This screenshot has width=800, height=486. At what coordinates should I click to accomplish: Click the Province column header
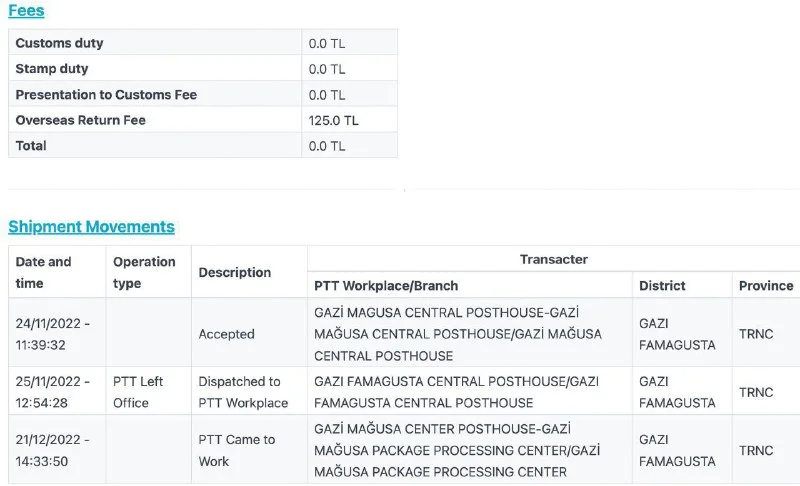pos(766,285)
